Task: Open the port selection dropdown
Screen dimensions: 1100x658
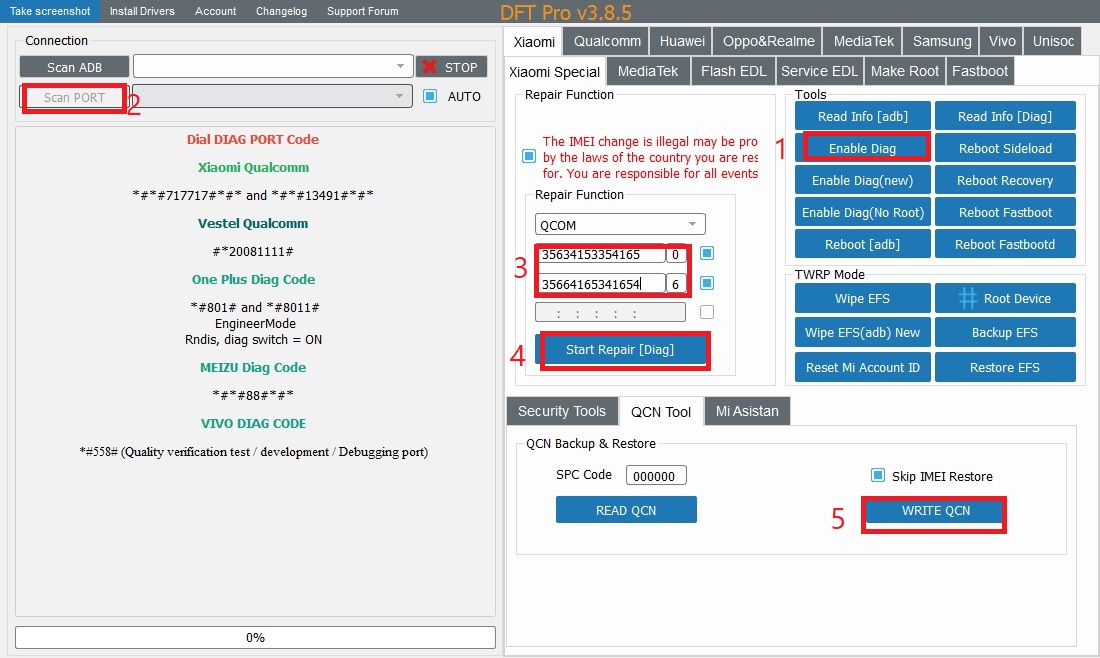Action: pyautogui.click(x=272, y=96)
